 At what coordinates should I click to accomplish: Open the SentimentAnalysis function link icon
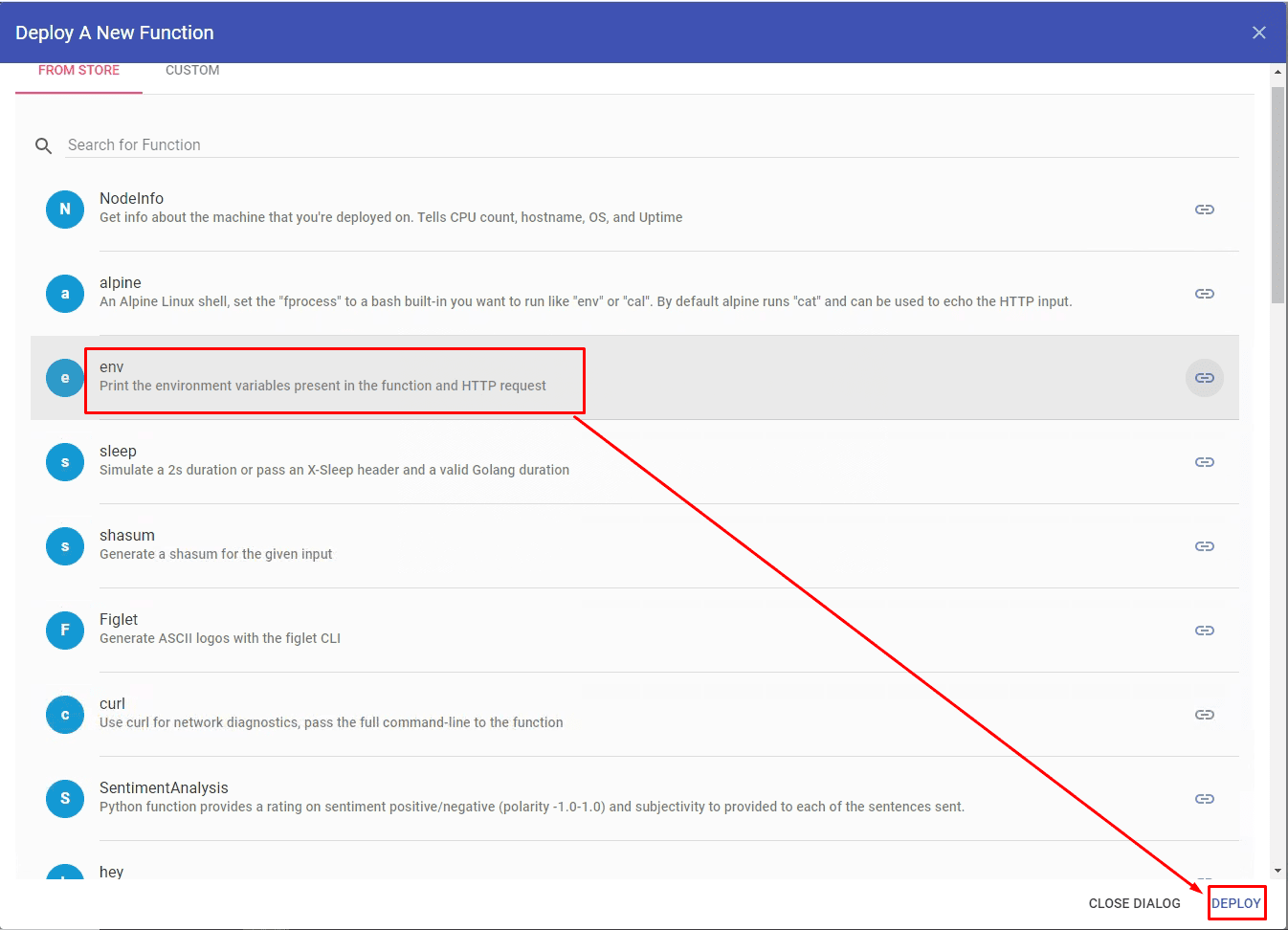[1205, 799]
